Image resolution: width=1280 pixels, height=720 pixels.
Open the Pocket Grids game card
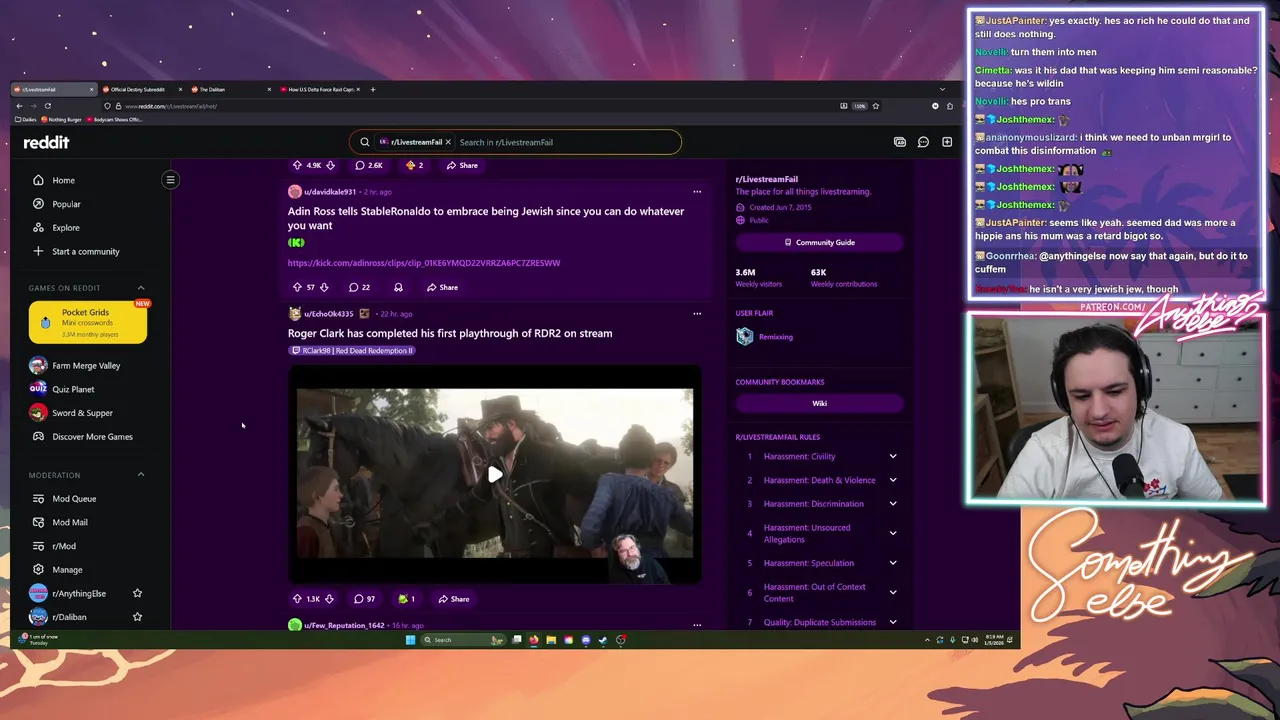(x=88, y=322)
